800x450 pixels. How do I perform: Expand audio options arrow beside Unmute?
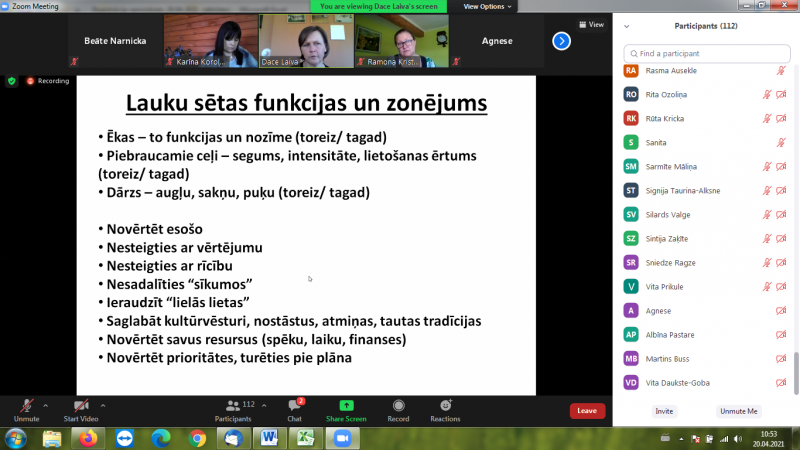45,404
